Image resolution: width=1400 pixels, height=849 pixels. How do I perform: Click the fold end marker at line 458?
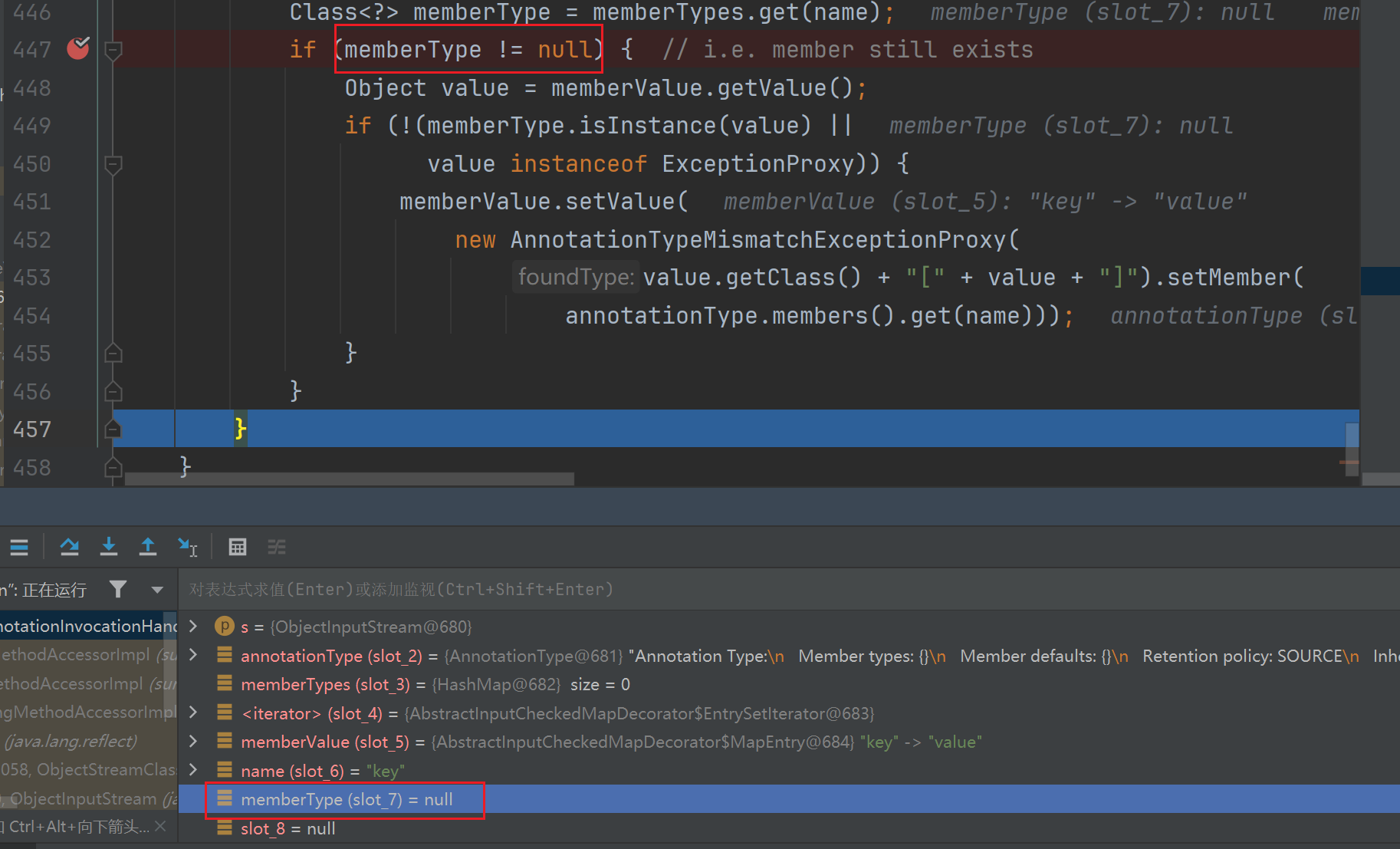point(113,466)
